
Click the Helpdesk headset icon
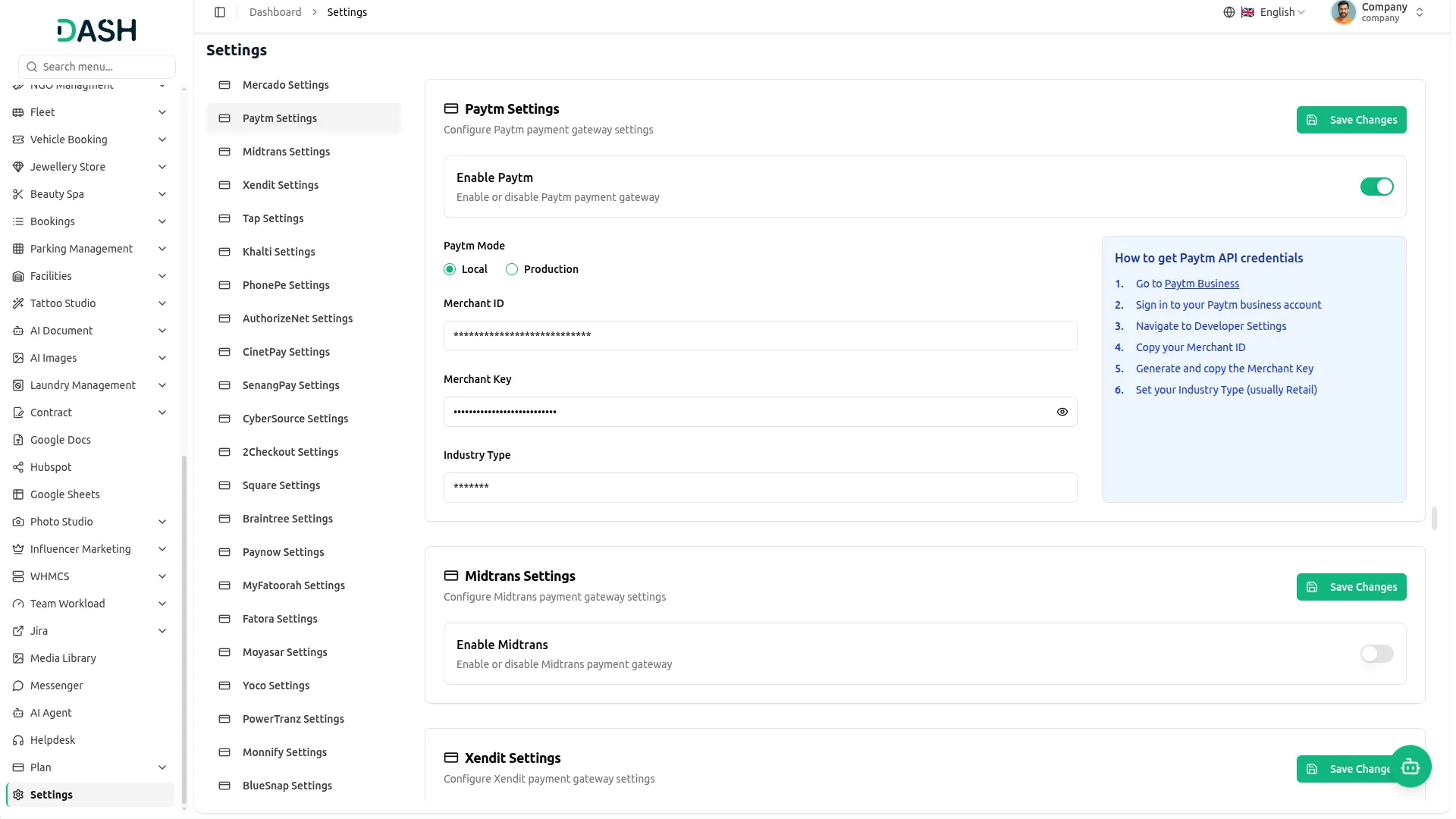pyautogui.click(x=18, y=740)
